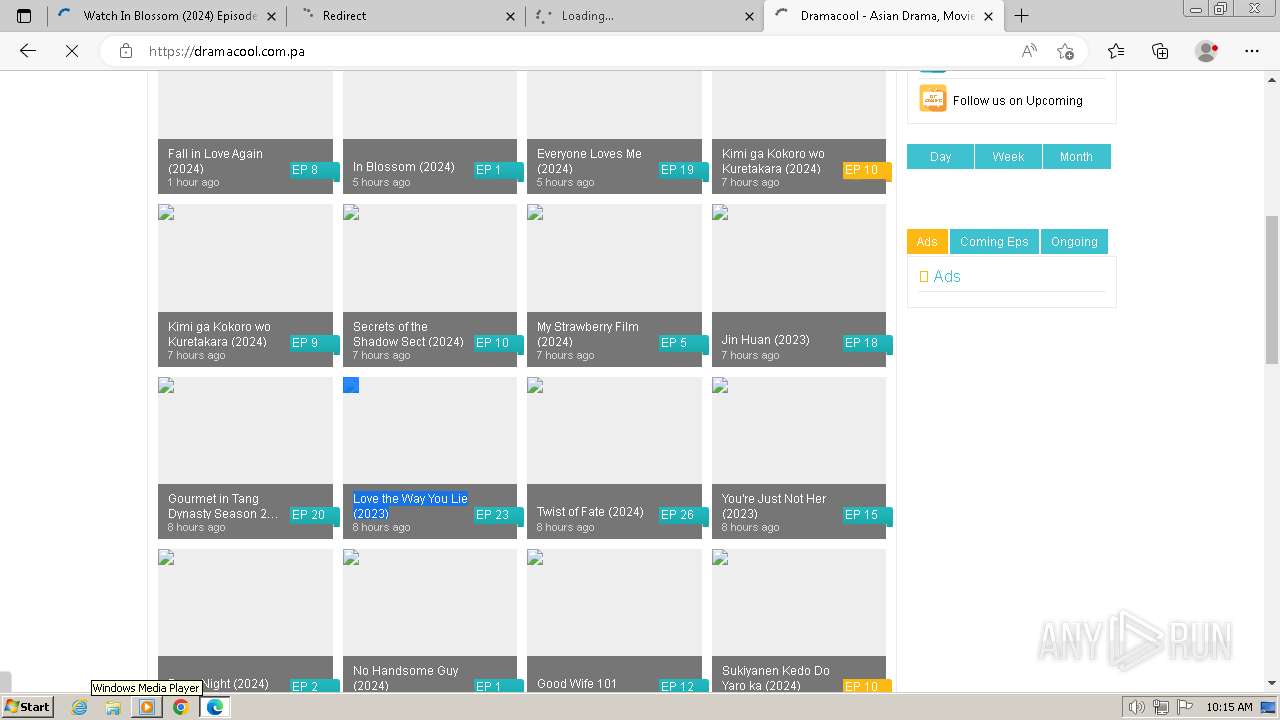Open No Handsome Guy (2024) title

point(405,678)
